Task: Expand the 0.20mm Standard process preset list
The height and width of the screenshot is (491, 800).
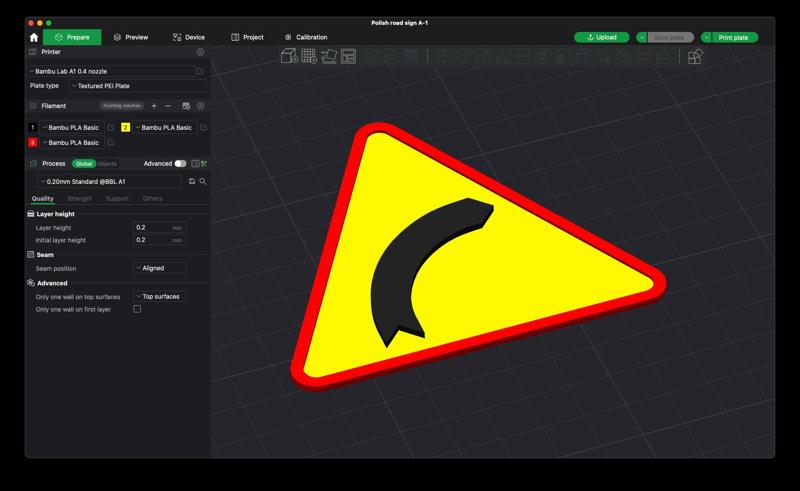Action: pos(112,181)
